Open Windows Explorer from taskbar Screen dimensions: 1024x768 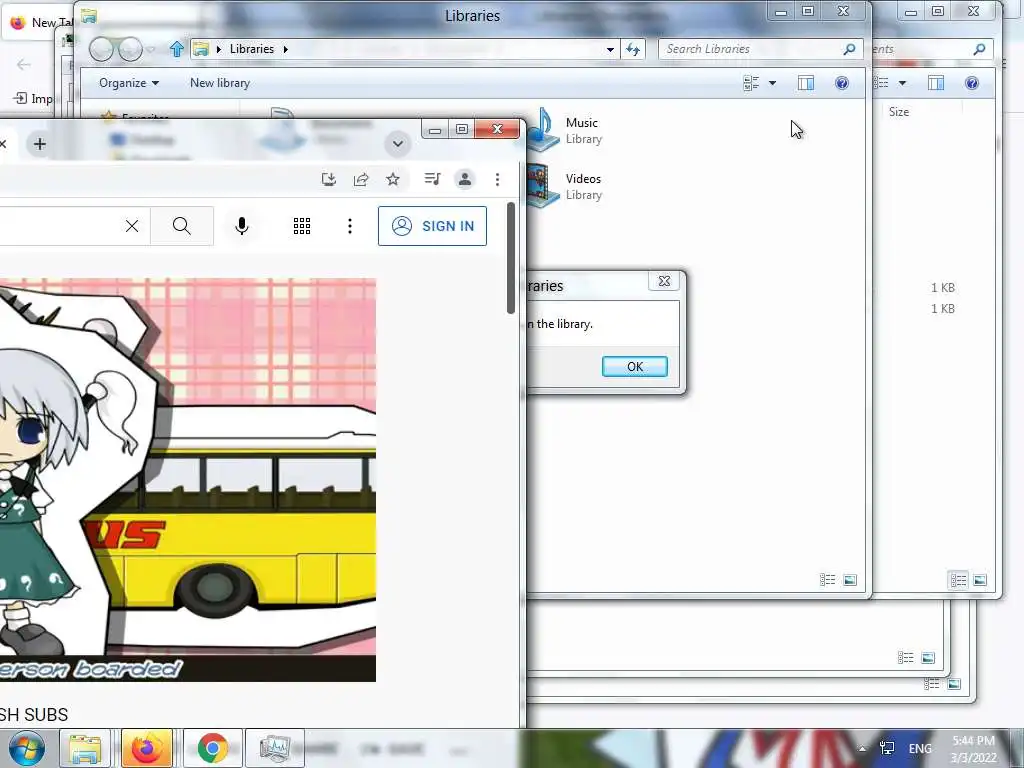(x=85, y=748)
